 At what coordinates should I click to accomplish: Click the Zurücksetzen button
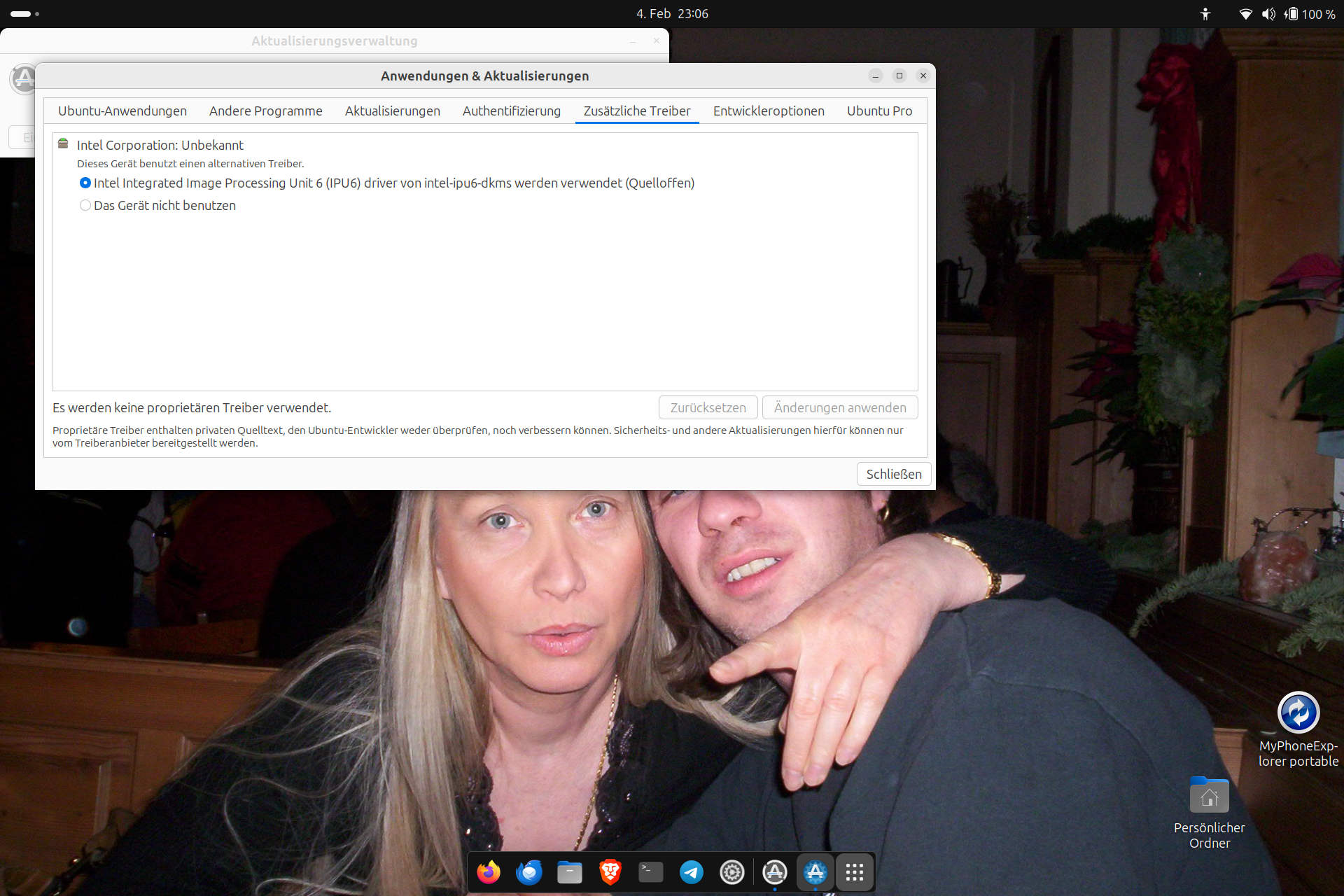coord(708,407)
